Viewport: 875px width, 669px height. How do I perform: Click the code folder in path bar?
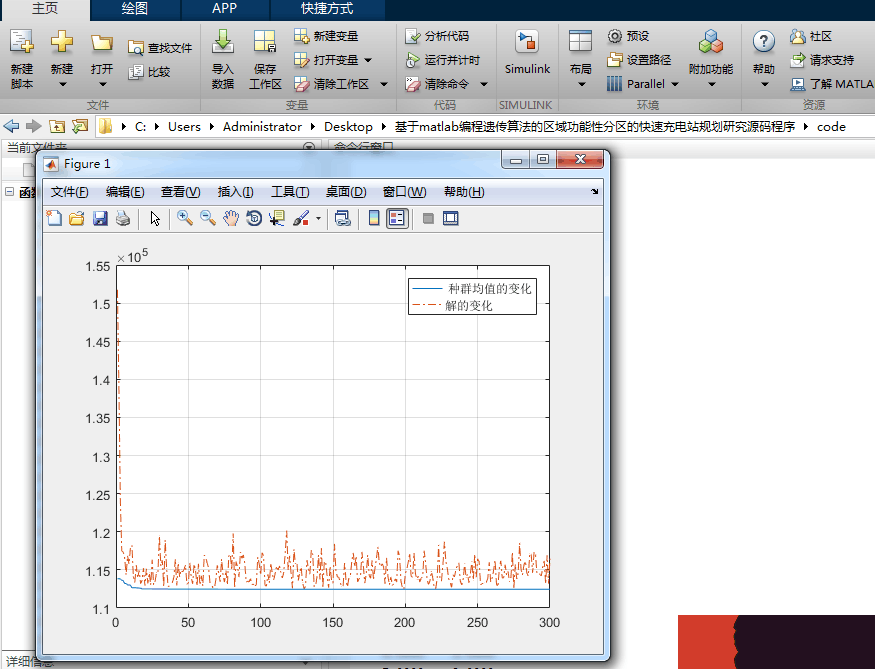click(831, 127)
